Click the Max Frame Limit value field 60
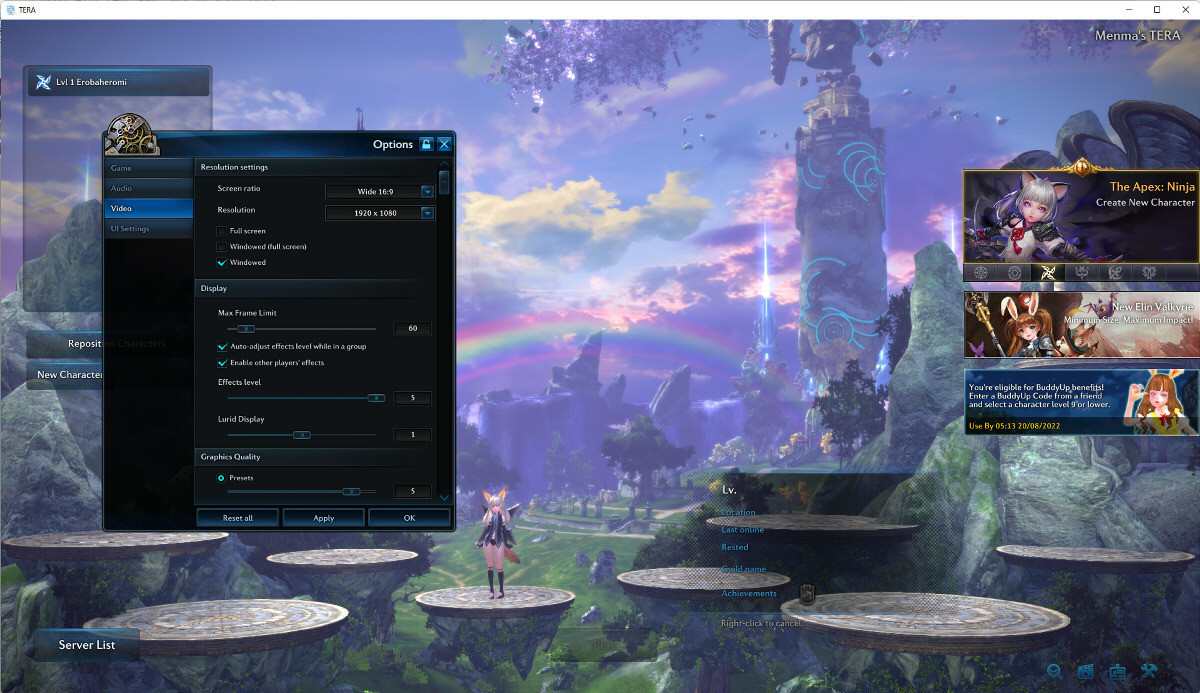1200x693 pixels. click(413, 329)
